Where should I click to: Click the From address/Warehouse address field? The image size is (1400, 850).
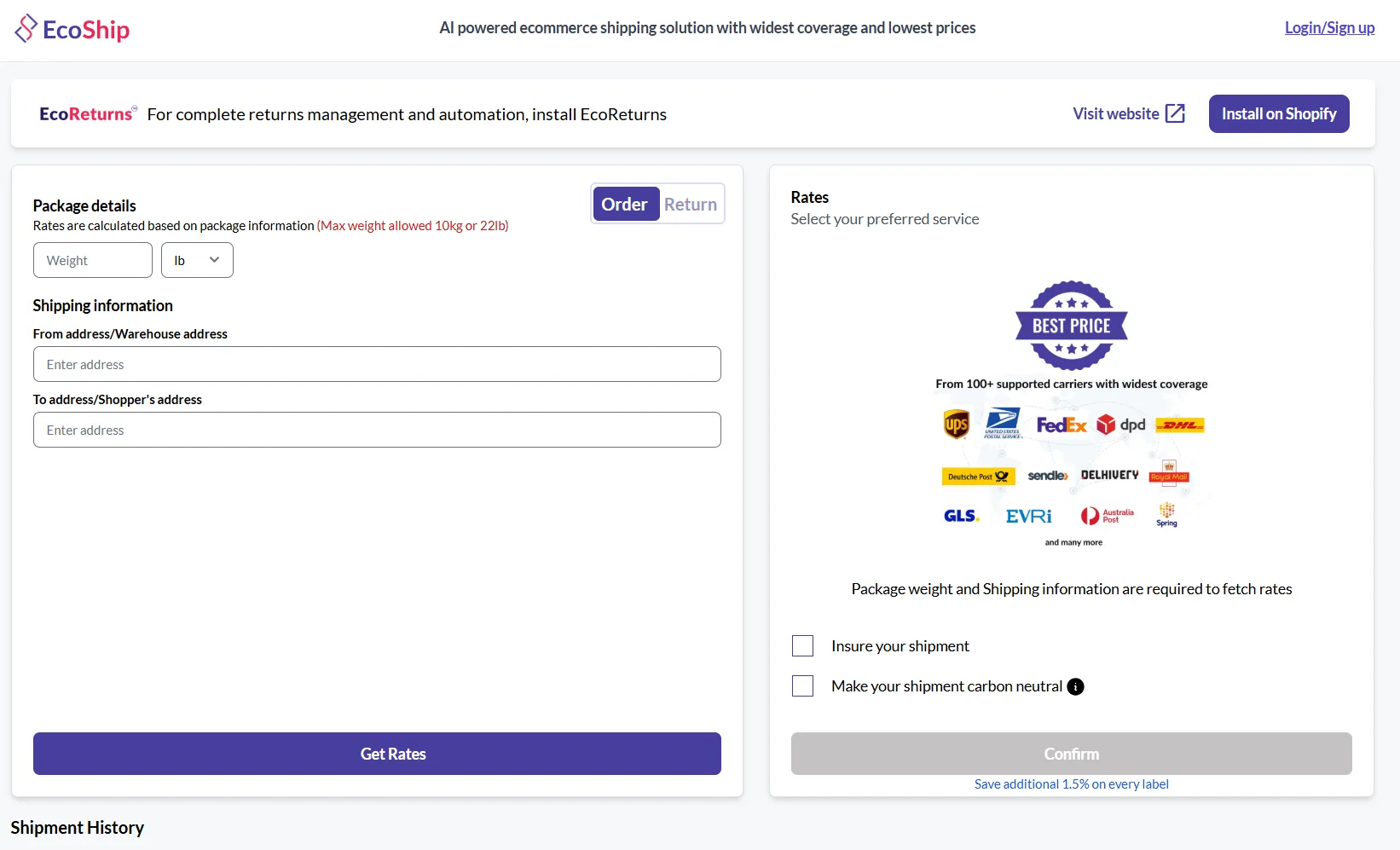click(377, 364)
